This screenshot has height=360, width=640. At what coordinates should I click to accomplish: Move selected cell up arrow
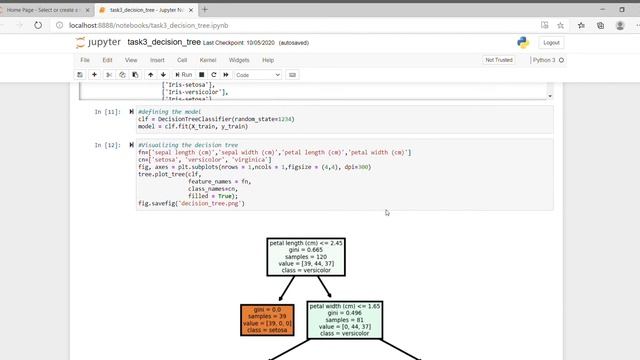point(151,75)
